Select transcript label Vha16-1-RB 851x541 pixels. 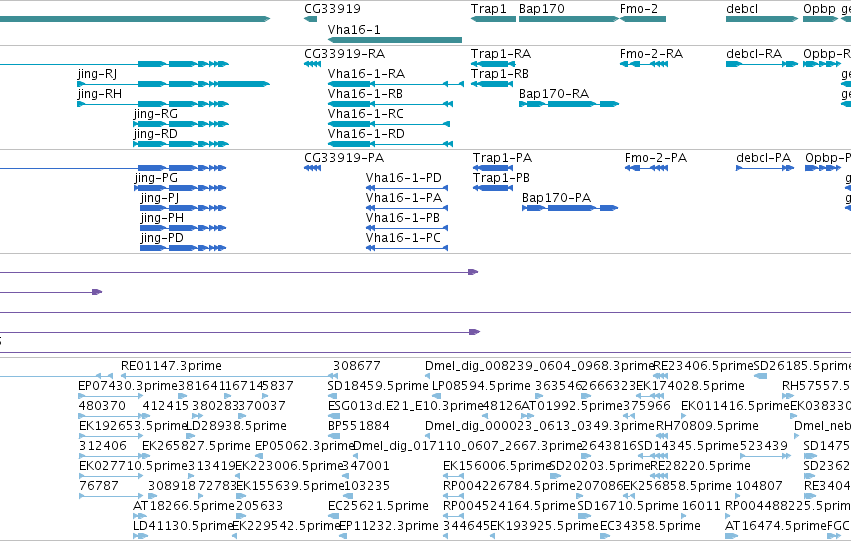[x=365, y=94]
